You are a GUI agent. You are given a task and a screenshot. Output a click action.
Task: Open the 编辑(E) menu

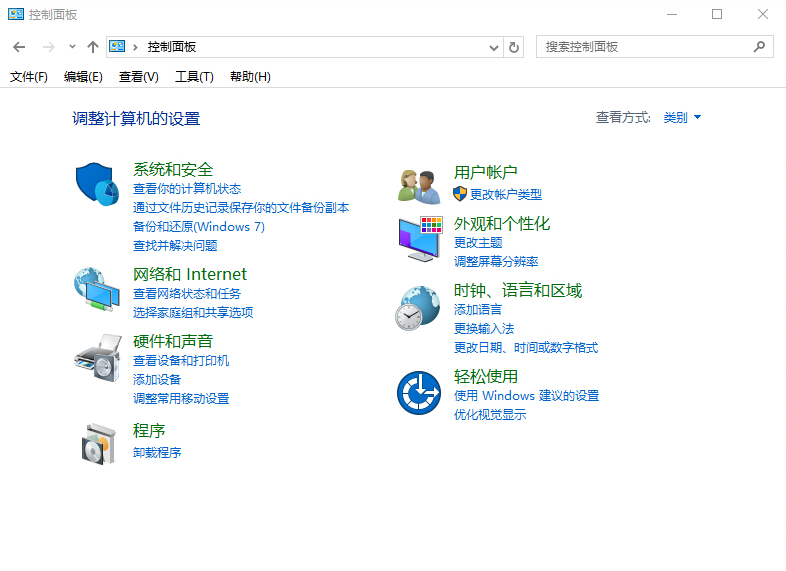[x=83, y=77]
